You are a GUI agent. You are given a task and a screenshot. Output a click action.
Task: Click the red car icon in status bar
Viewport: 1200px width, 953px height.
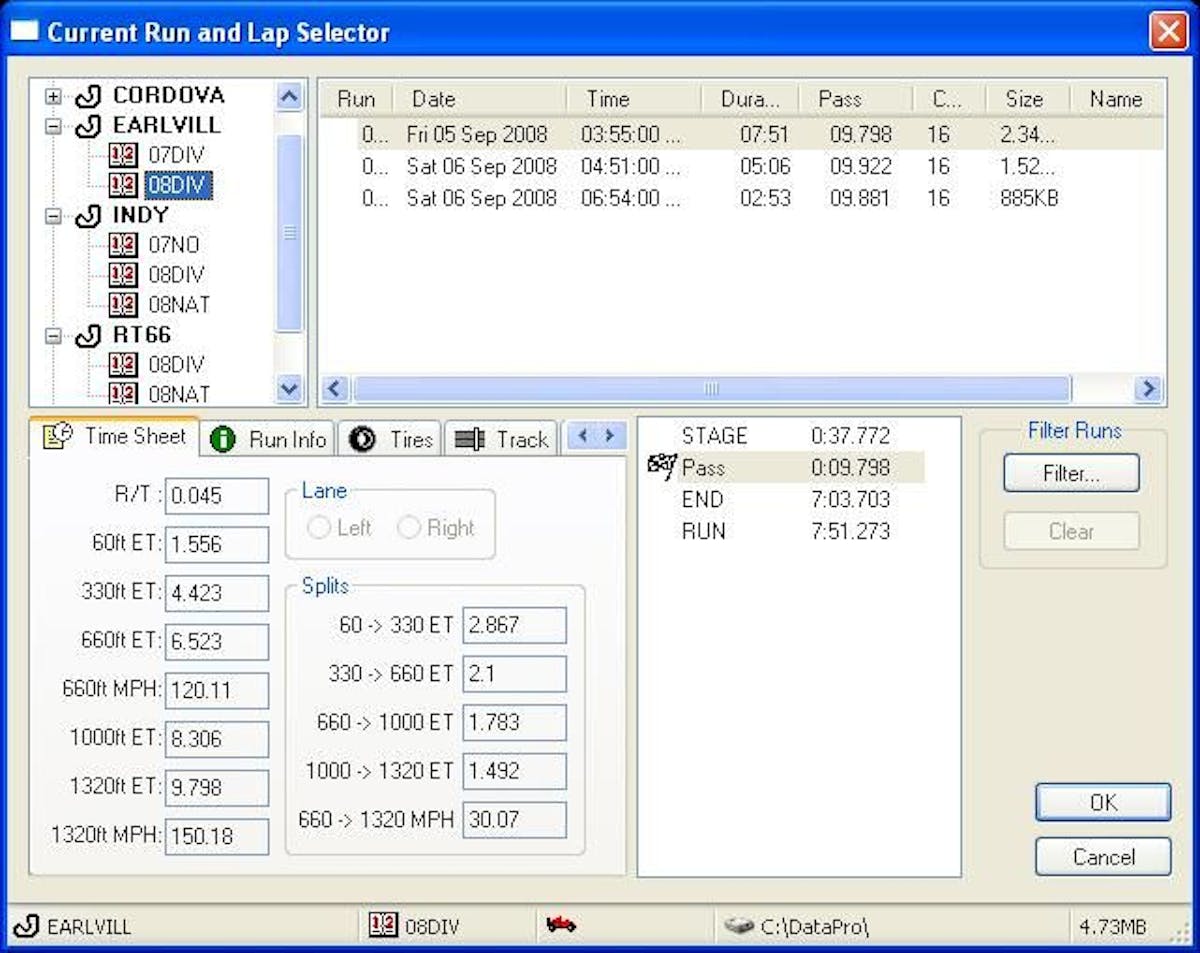pyautogui.click(x=561, y=925)
